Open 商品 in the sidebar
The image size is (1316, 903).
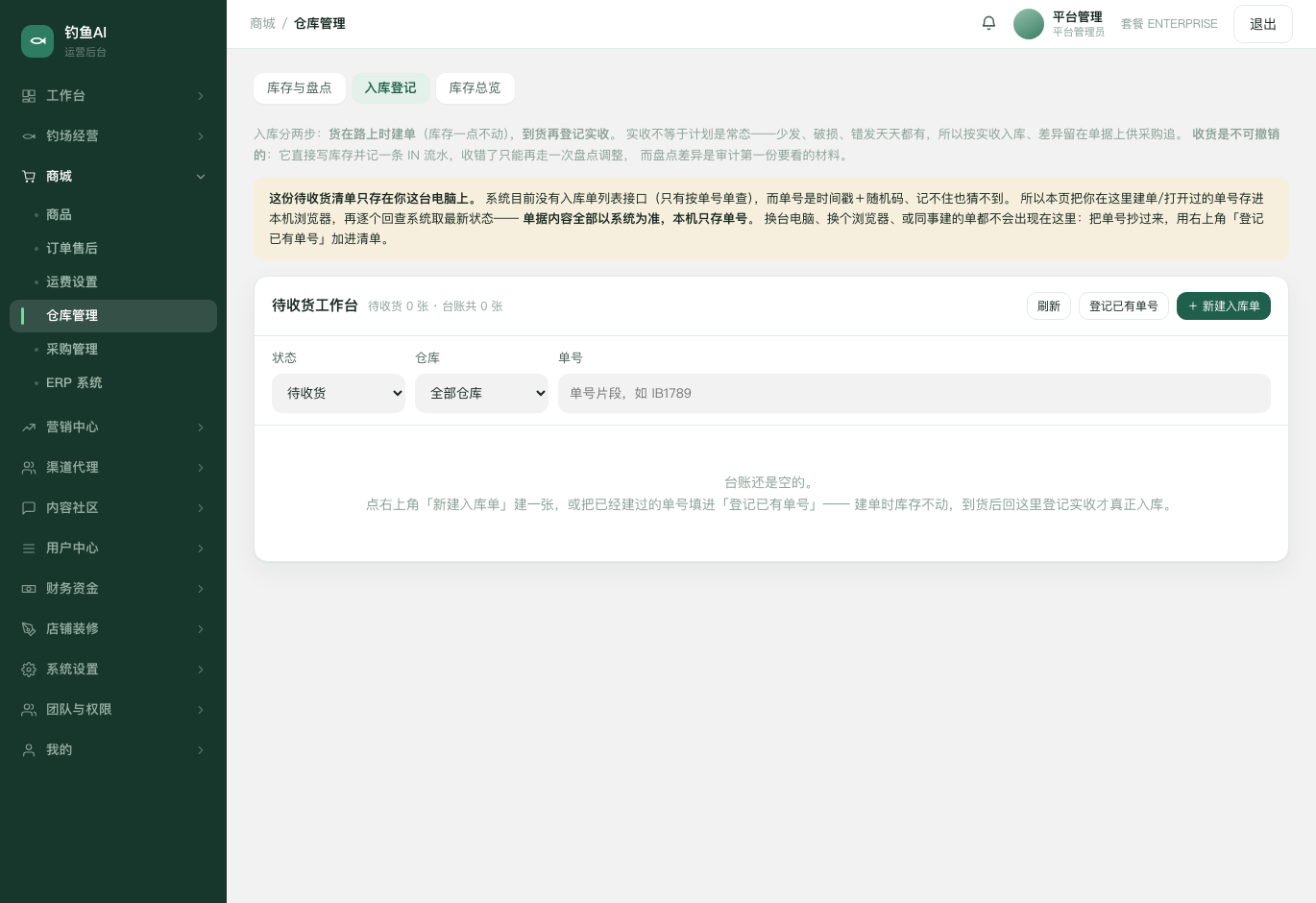tap(113, 215)
